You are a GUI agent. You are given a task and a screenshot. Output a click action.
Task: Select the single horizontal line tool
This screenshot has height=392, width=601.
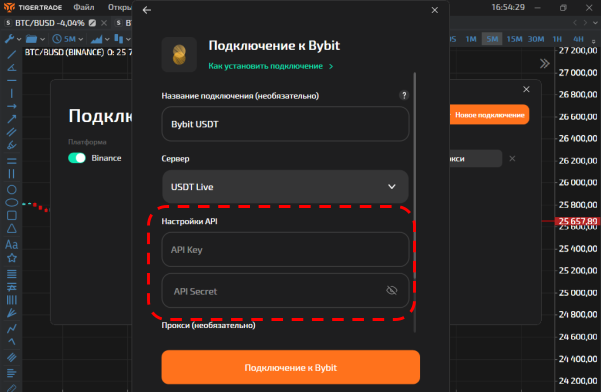coord(11,80)
